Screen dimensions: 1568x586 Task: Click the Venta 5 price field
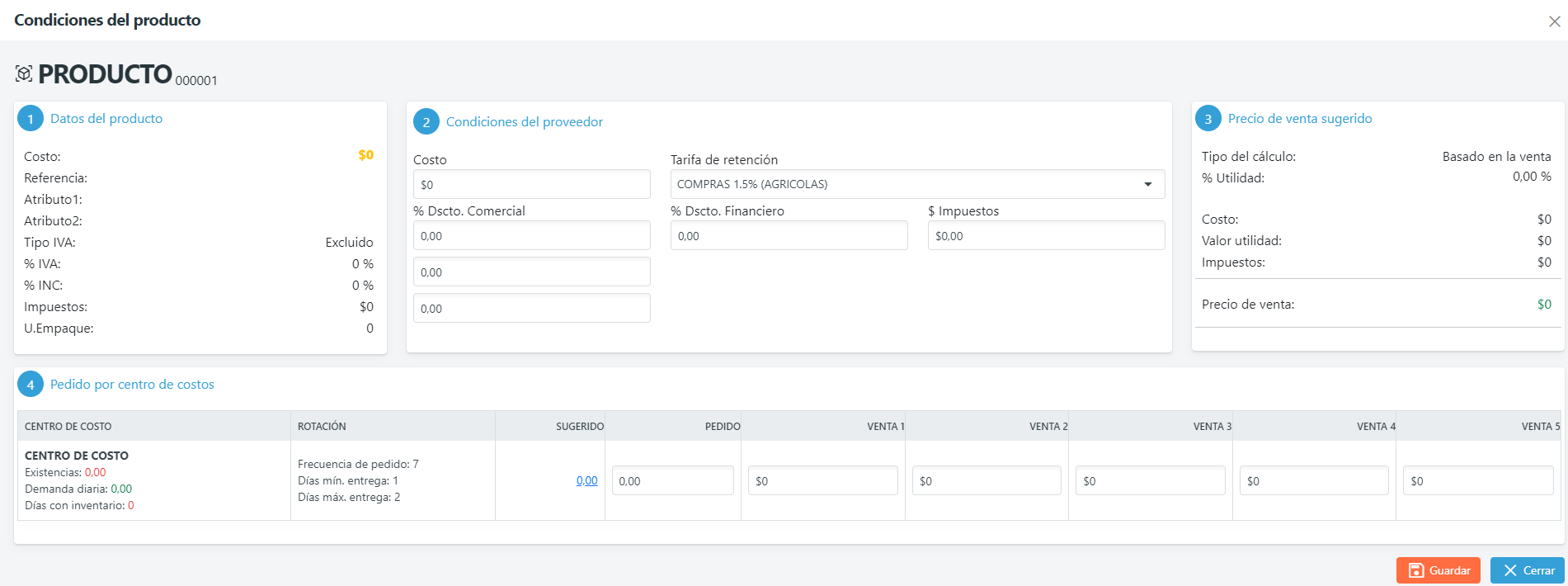point(1478,481)
